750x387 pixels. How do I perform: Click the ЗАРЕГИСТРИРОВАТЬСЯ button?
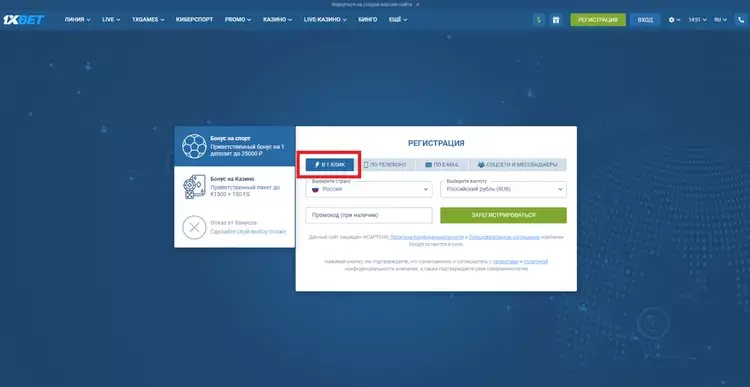tap(503, 215)
